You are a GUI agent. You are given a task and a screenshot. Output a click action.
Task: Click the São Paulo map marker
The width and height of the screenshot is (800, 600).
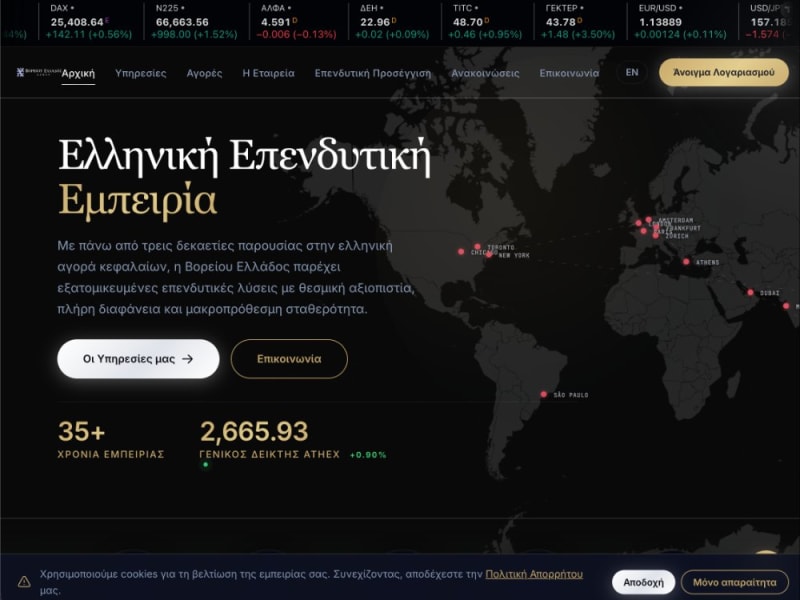pyautogui.click(x=544, y=394)
